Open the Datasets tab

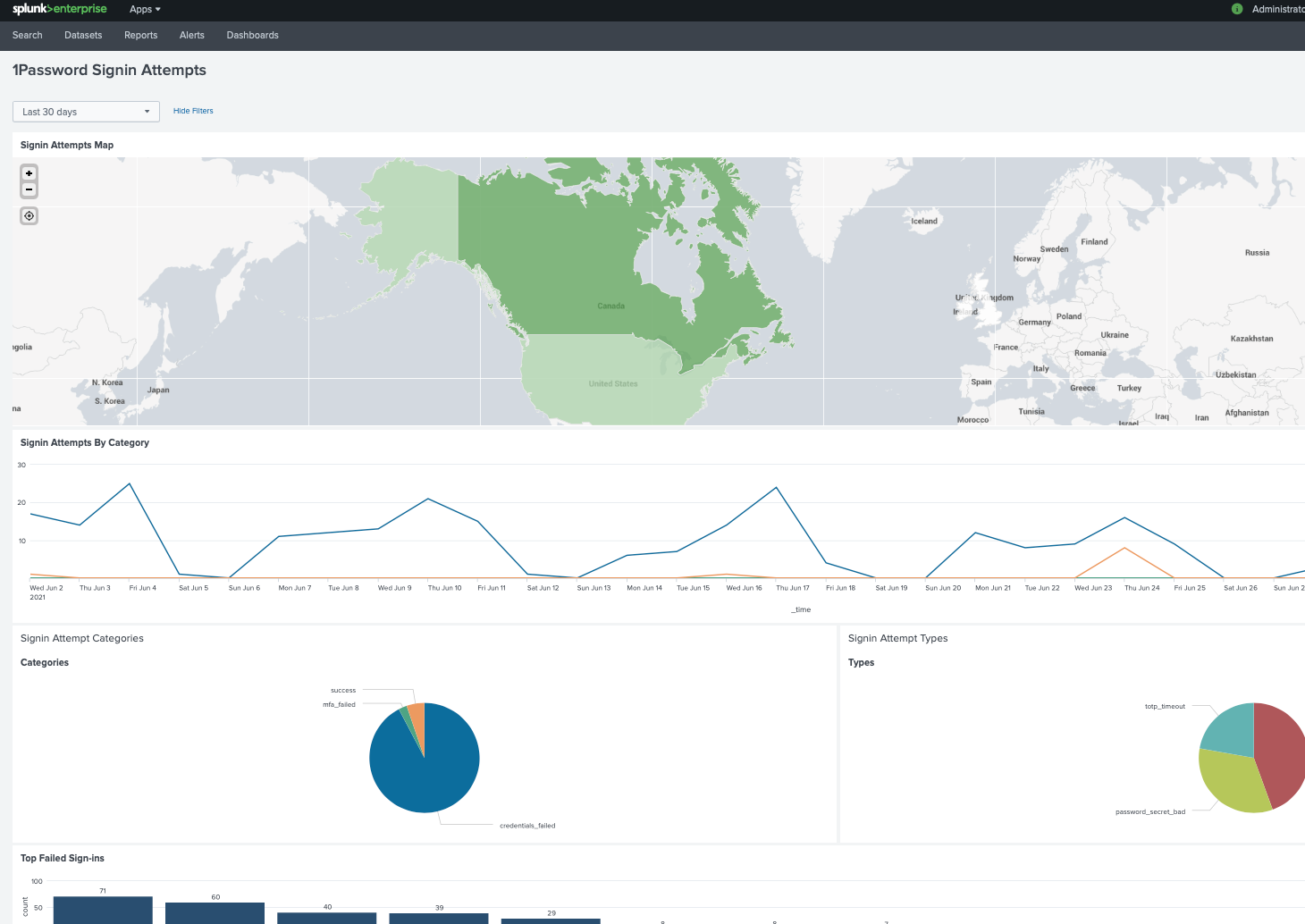pyautogui.click(x=83, y=35)
